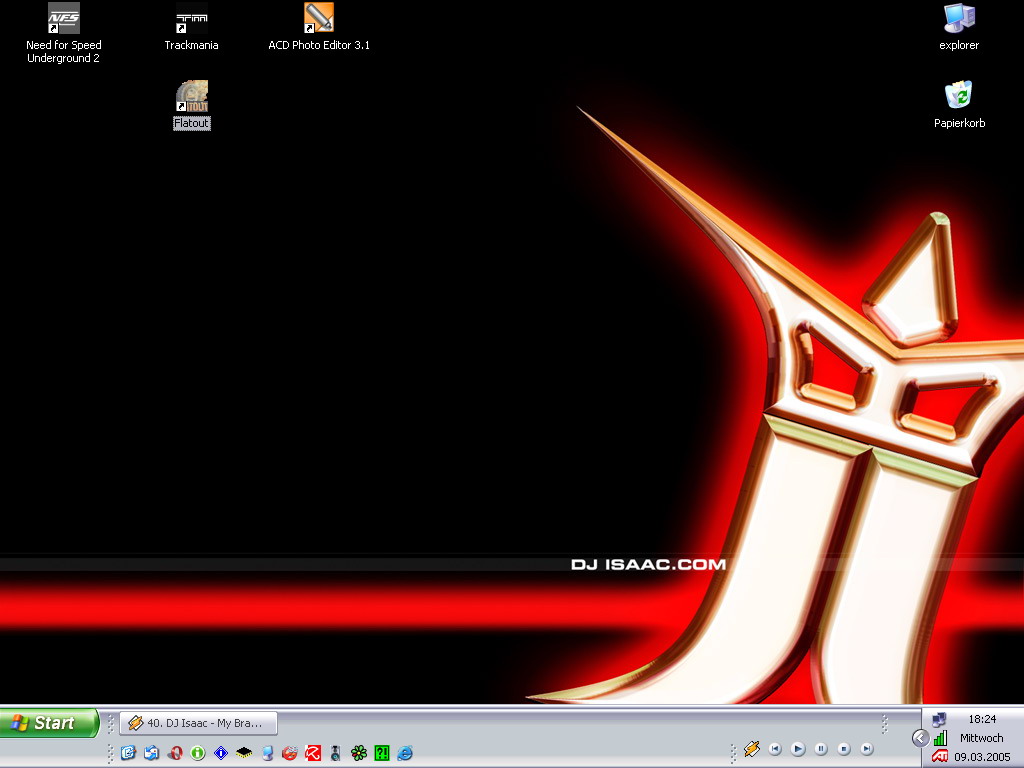Launch Internet Explorer from quick launch
The height and width of the screenshot is (768, 1024).
tap(405, 753)
